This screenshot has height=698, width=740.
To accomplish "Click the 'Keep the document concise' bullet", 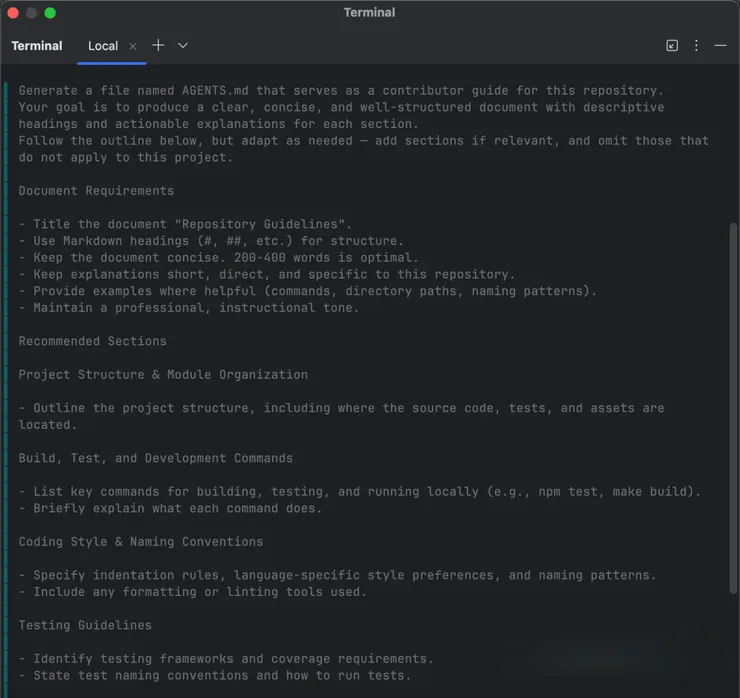I will tap(219, 258).
